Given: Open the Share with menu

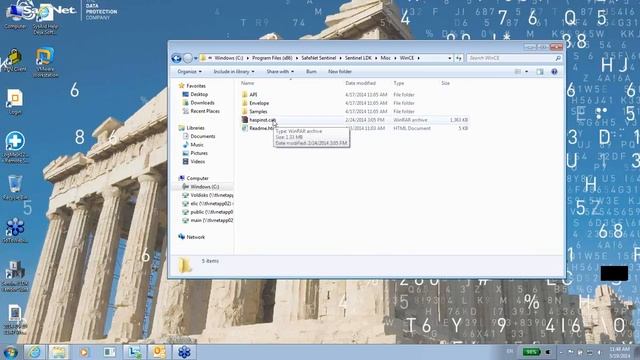Looking at the screenshot, I should 280,71.
